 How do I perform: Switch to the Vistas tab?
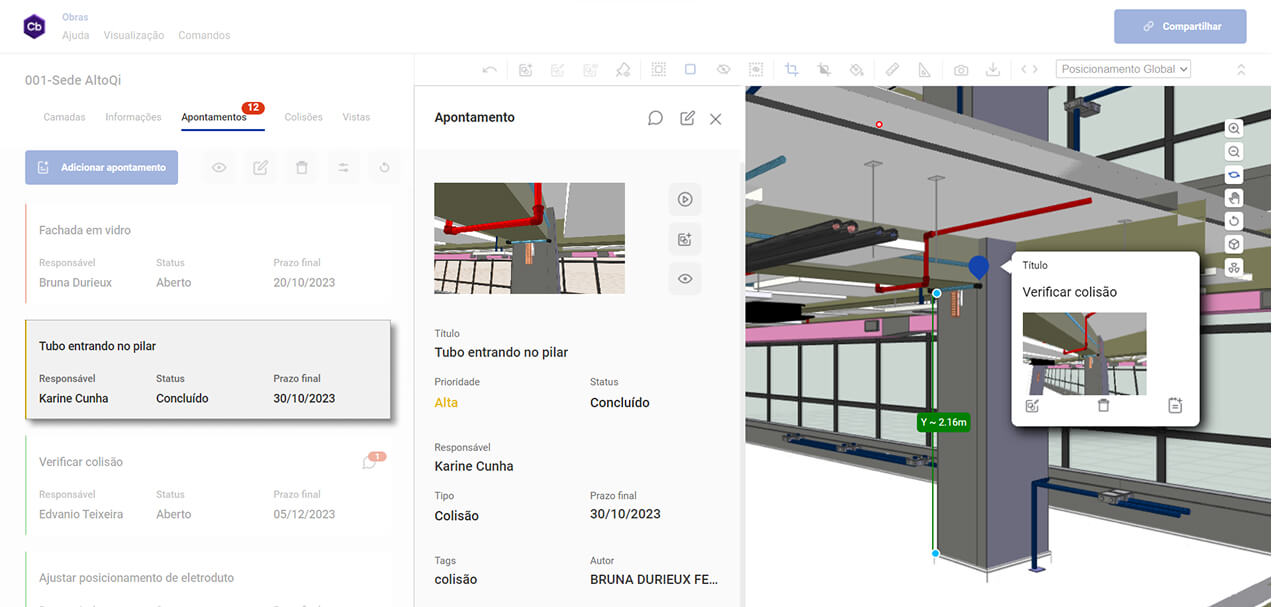pyautogui.click(x=356, y=117)
